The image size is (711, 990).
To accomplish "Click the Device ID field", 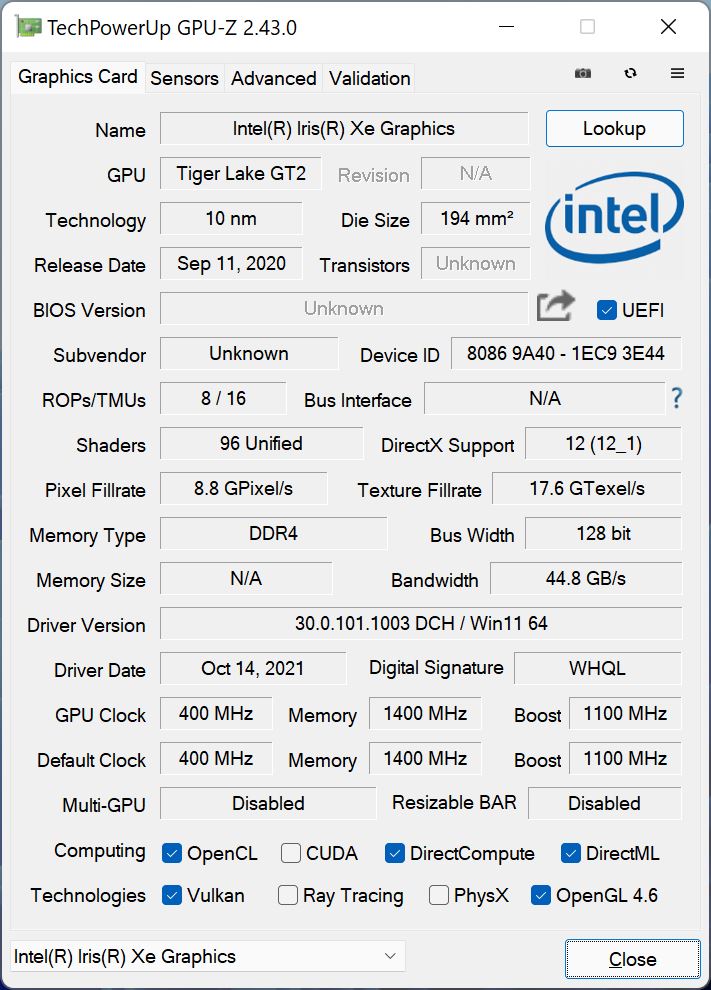I will point(566,354).
